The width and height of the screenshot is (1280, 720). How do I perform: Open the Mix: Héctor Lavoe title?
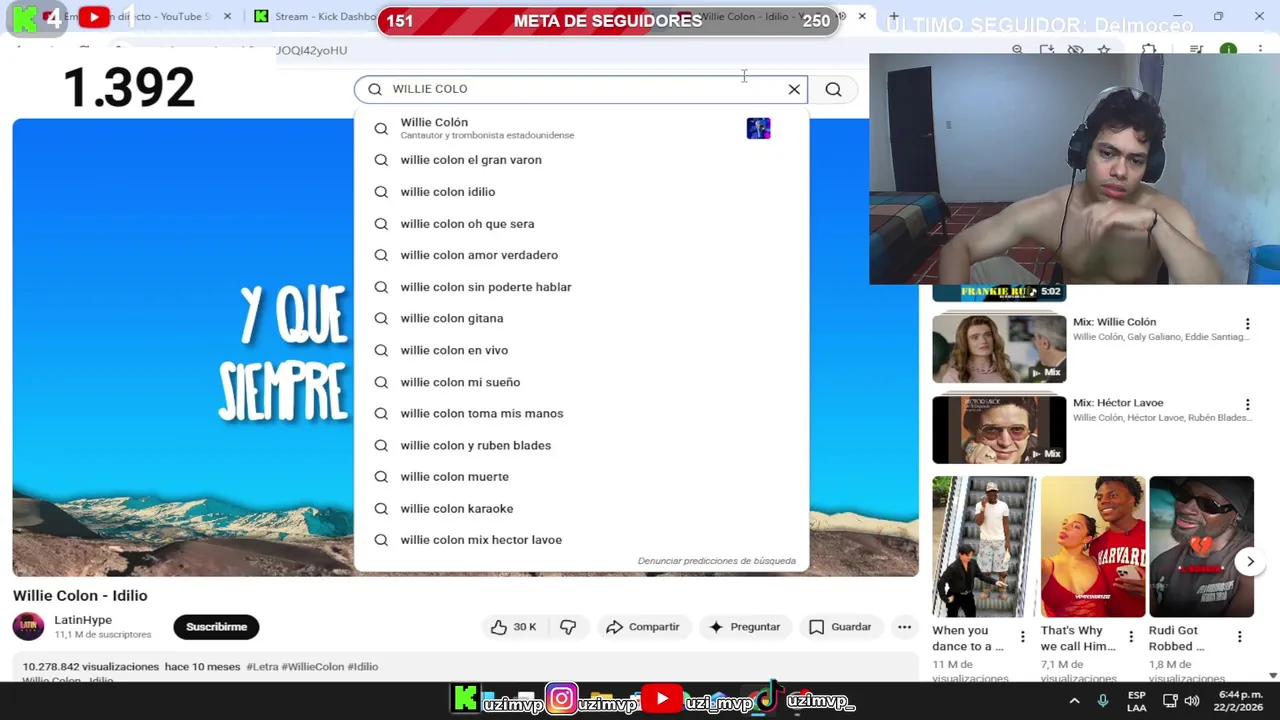[x=1118, y=403]
